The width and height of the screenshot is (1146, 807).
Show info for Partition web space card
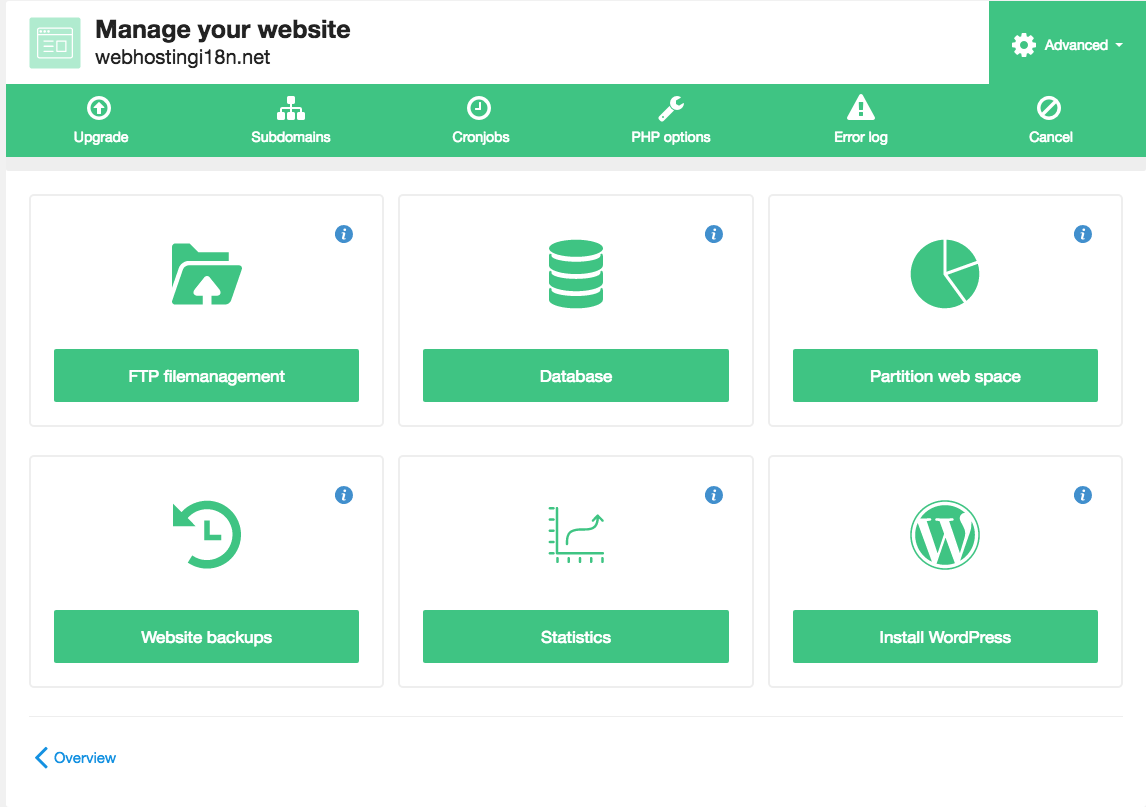pyautogui.click(x=1083, y=234)
